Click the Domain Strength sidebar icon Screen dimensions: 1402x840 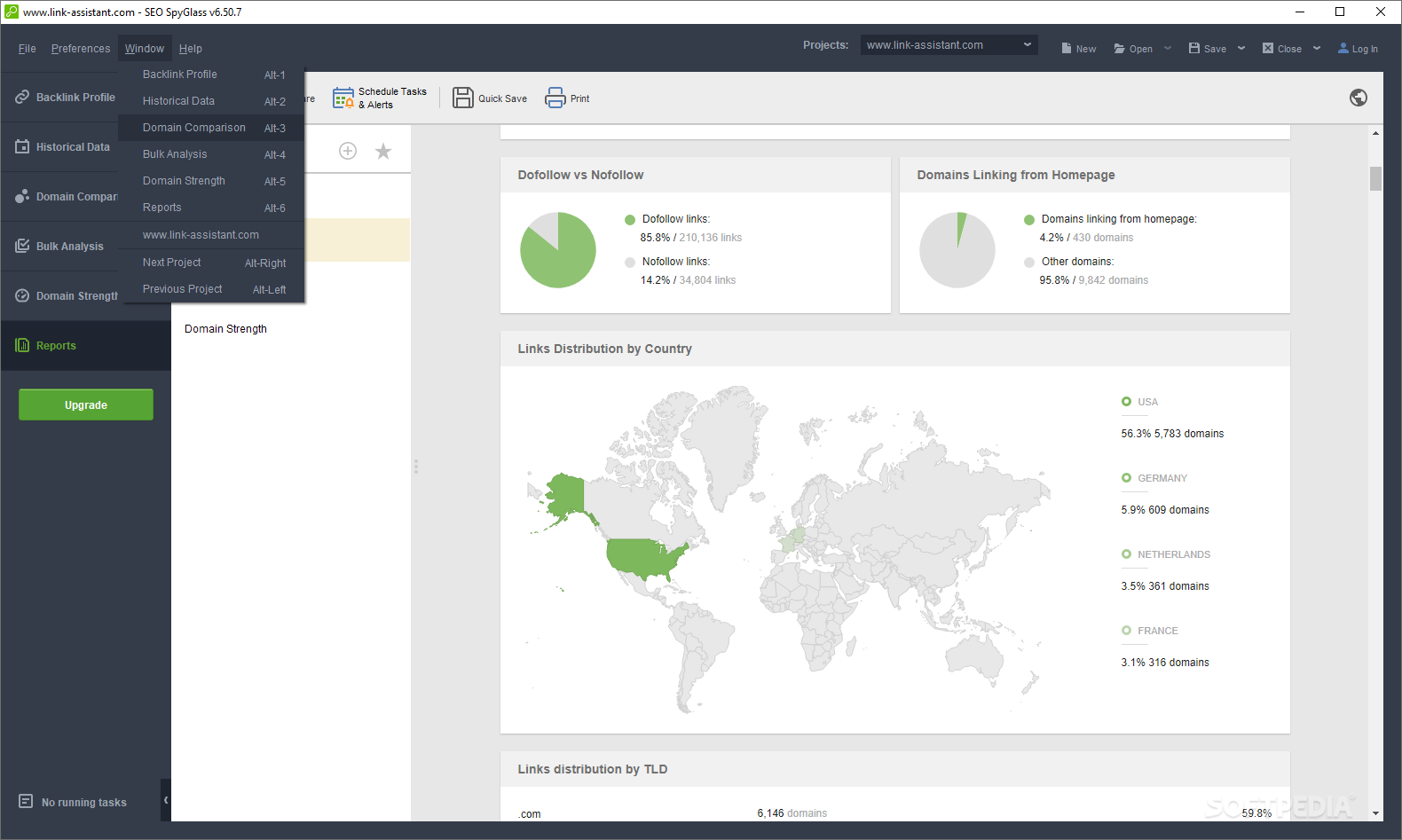(x=22, y=295)
